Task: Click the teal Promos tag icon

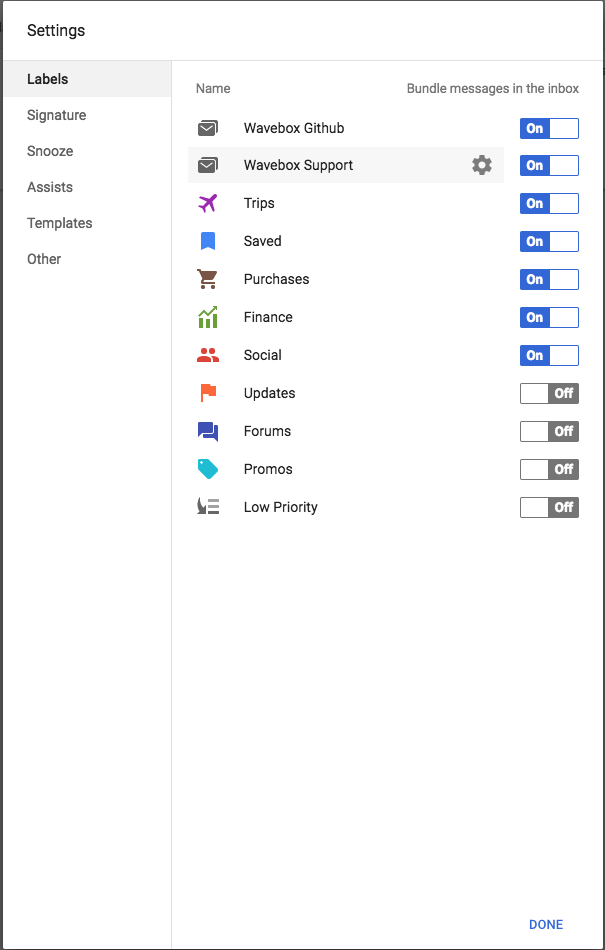Action: tap(208, 469)
